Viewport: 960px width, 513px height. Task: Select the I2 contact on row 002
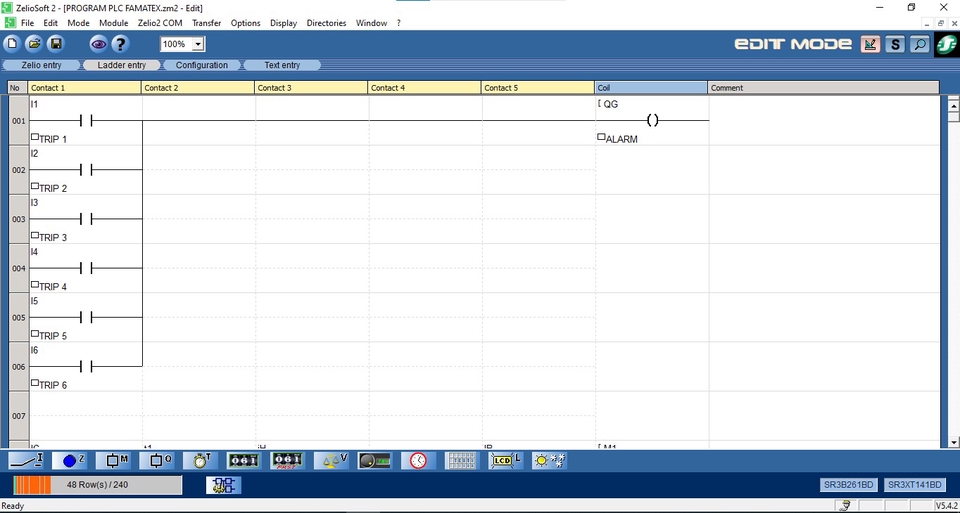(86, 170)
